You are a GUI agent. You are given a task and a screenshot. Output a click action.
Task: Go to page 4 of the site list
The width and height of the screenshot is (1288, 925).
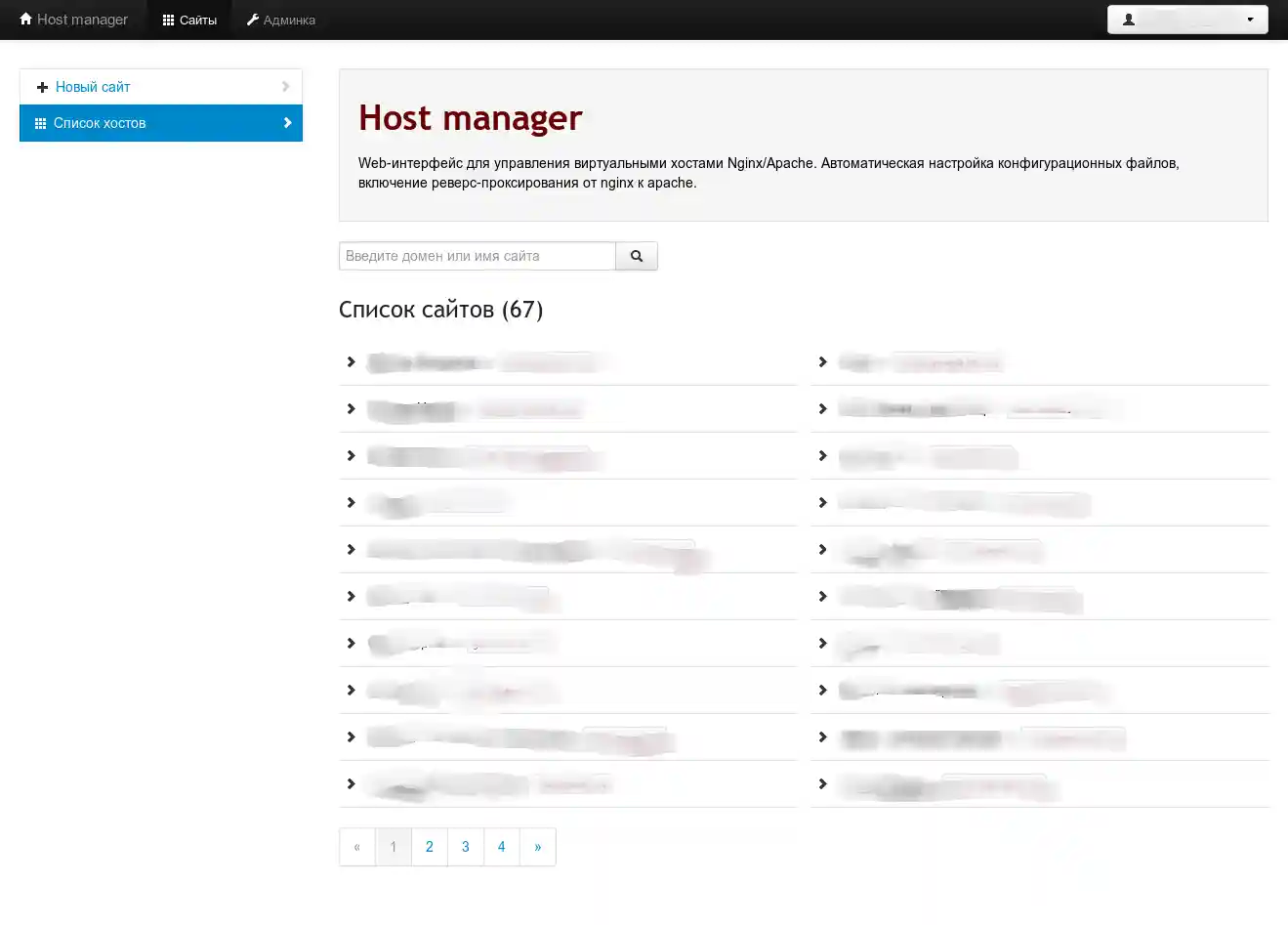click(x=501, y=846)
